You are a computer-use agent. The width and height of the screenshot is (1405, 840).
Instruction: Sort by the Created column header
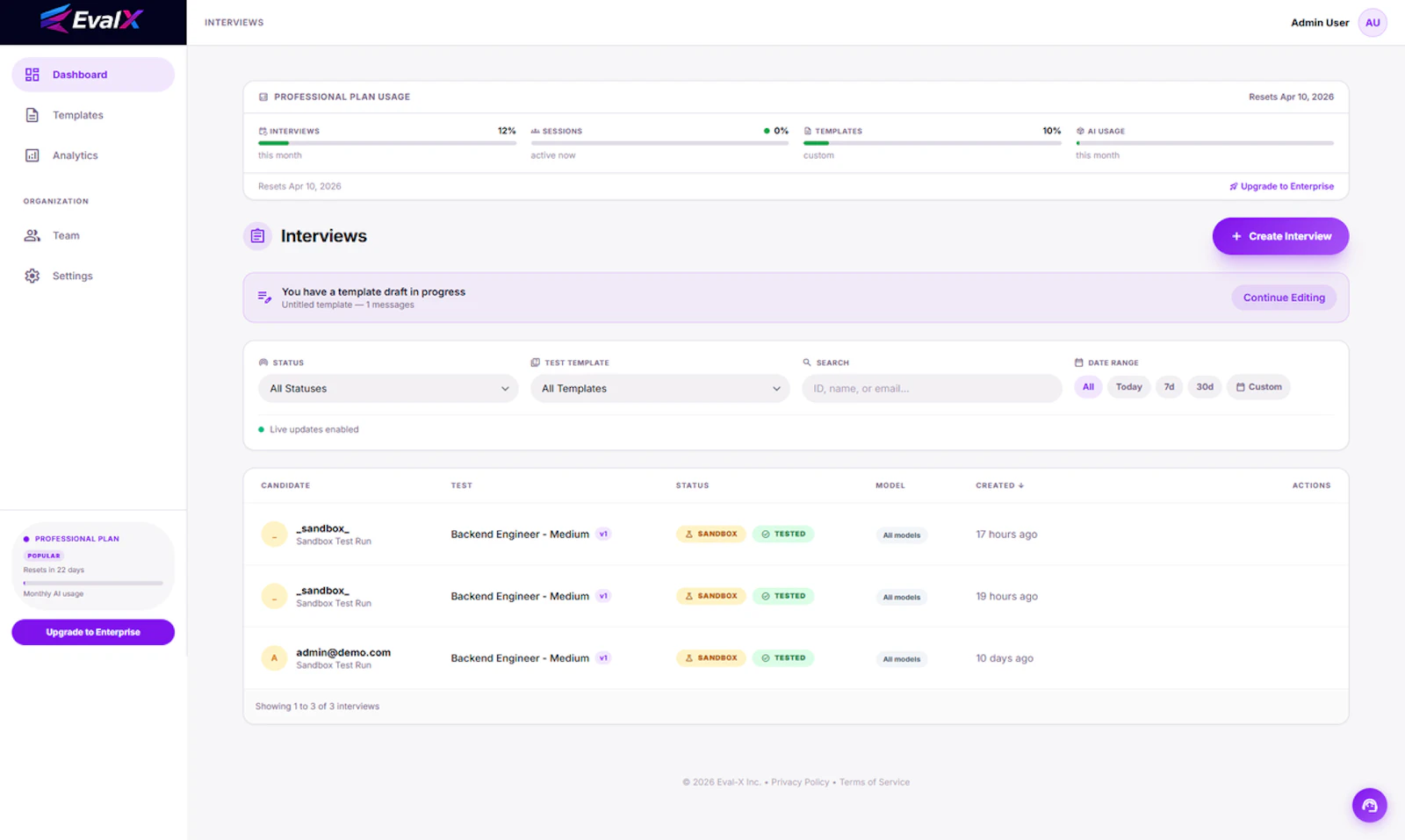coord(999,485)
